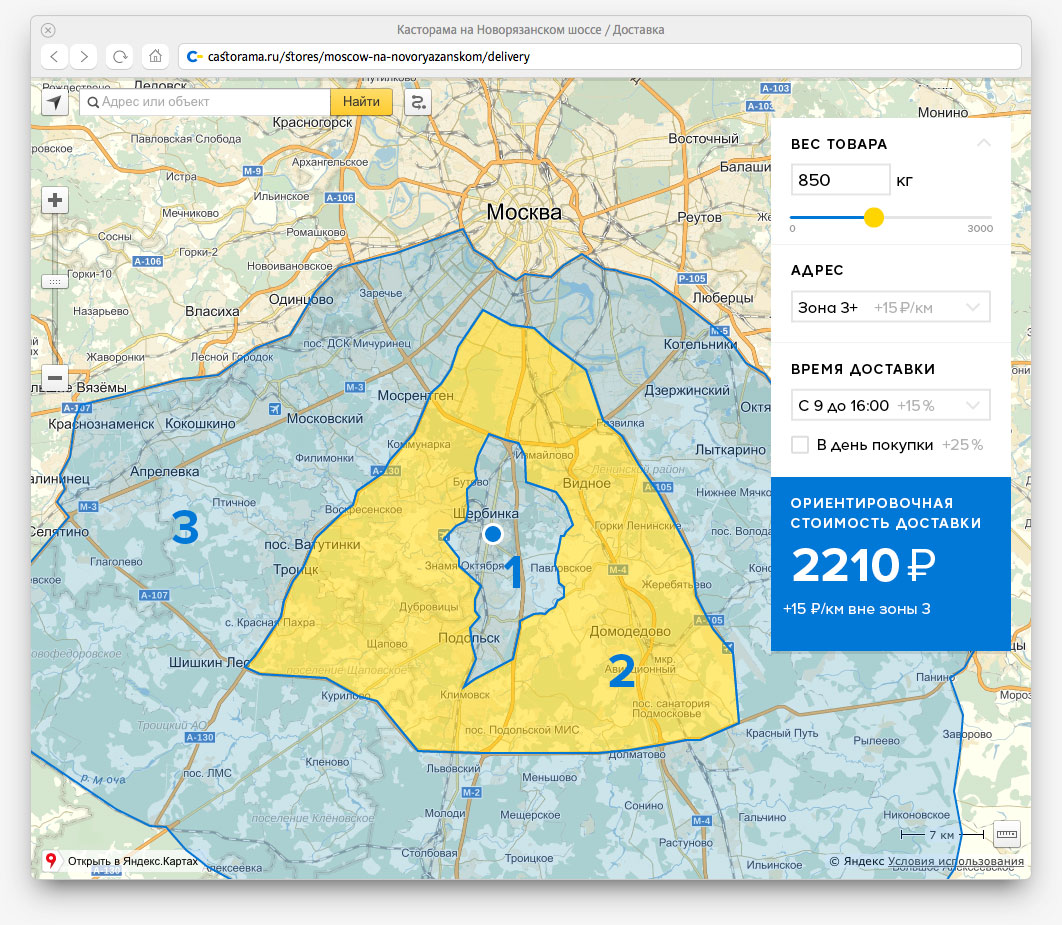
Task: Open the 'С 9 до 16:00' delivery time dropdown
Action: pyautogui.click(x=890, y=406)
